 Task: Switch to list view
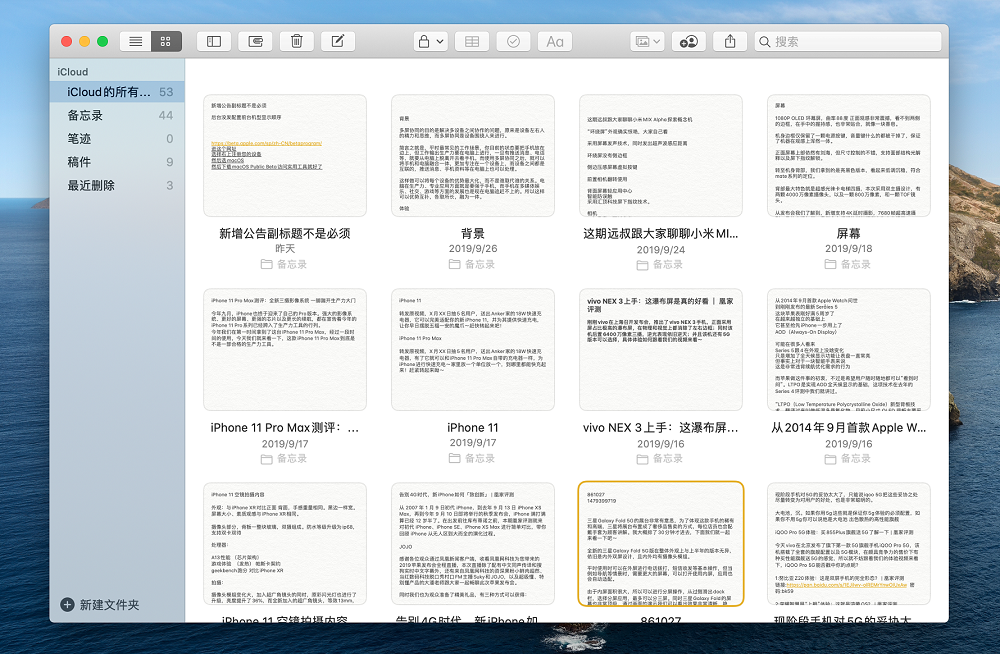pos(135,41)
